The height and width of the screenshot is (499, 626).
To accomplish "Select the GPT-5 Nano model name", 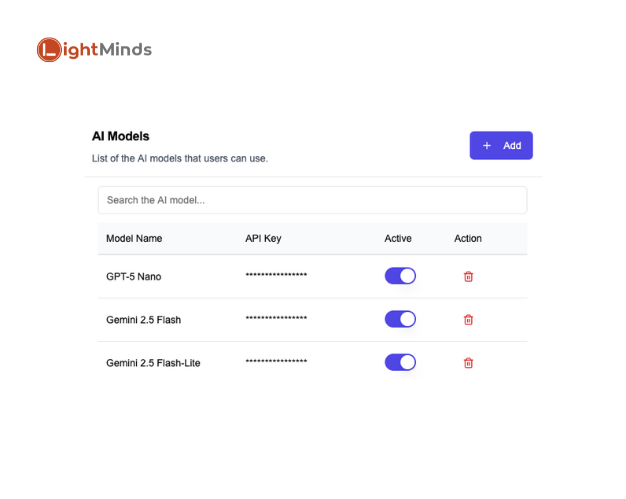I will [x=133, y=276].
